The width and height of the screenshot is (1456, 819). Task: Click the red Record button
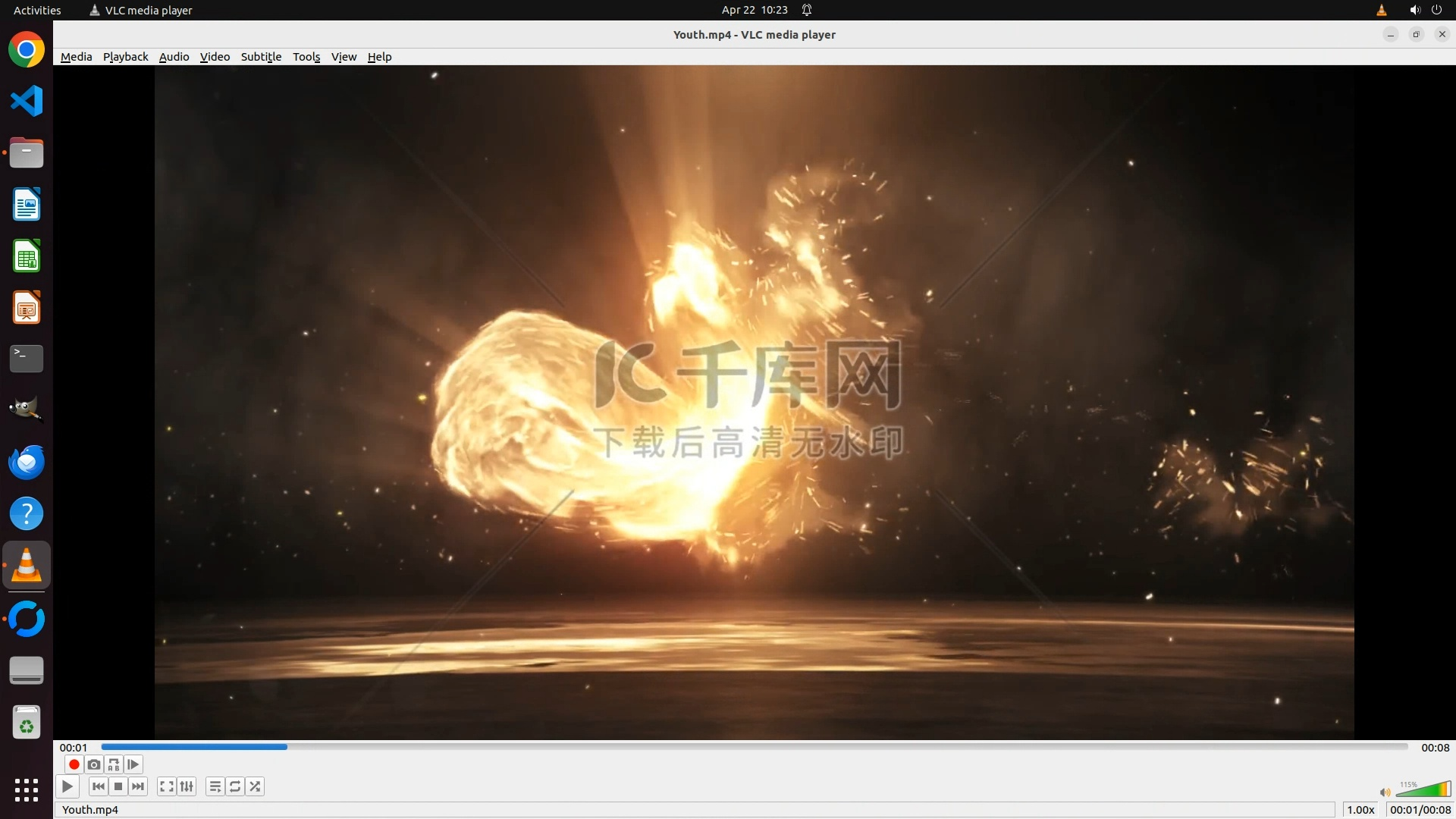coord(74,764)
